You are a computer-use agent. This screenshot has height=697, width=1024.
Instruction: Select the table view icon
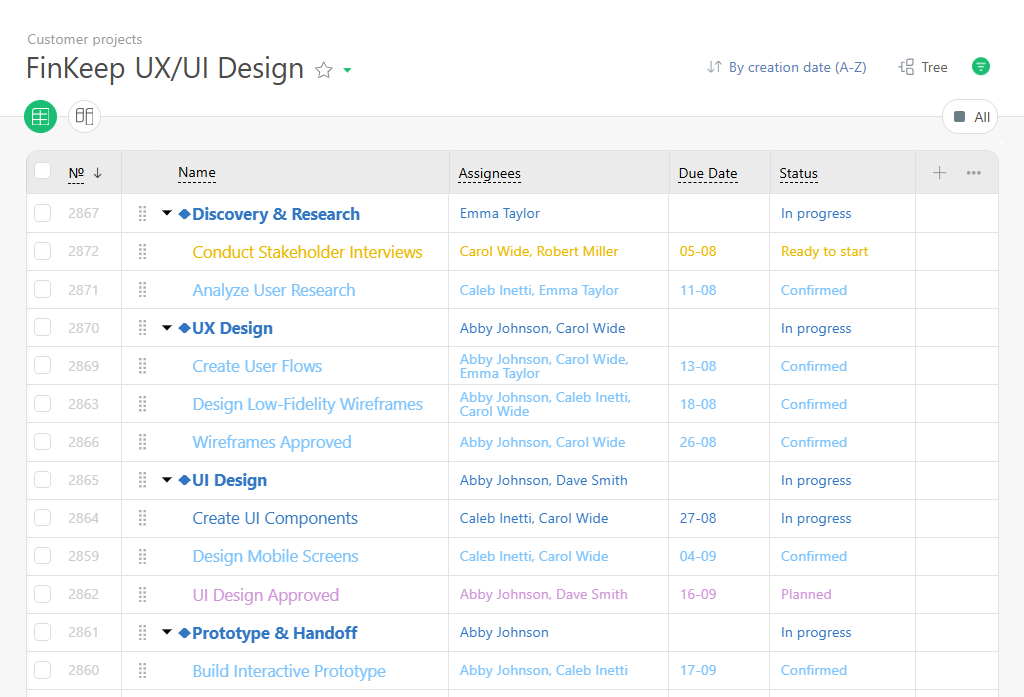(x=40, y=117)
